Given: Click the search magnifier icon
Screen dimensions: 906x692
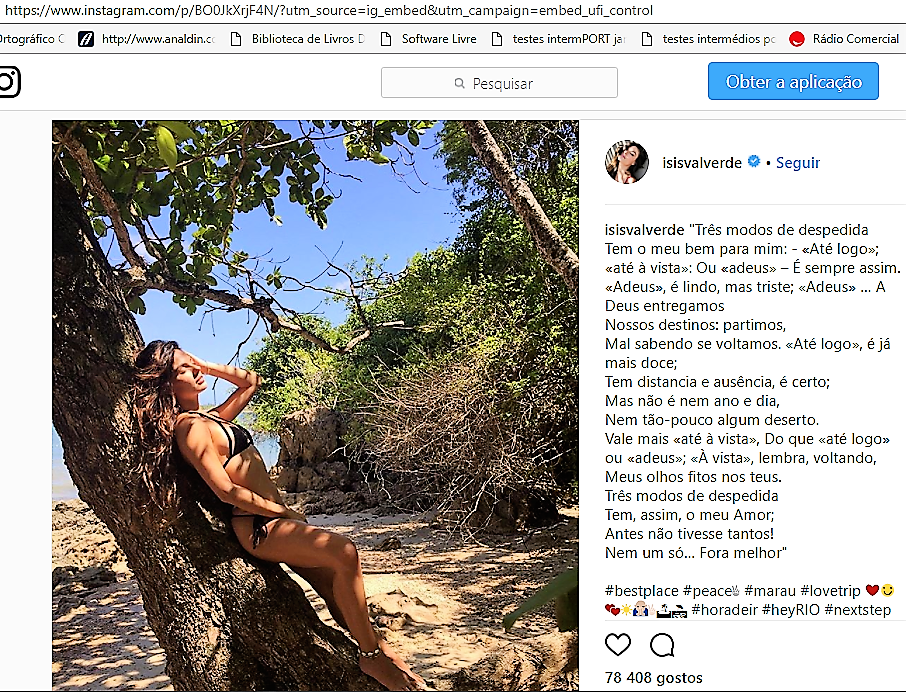Looking at the screenshot, I should click(x=459, y=83).
